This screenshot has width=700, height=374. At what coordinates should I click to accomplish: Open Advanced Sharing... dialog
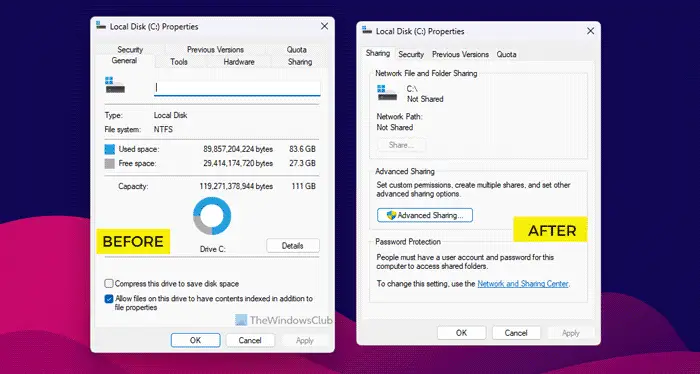425,215
